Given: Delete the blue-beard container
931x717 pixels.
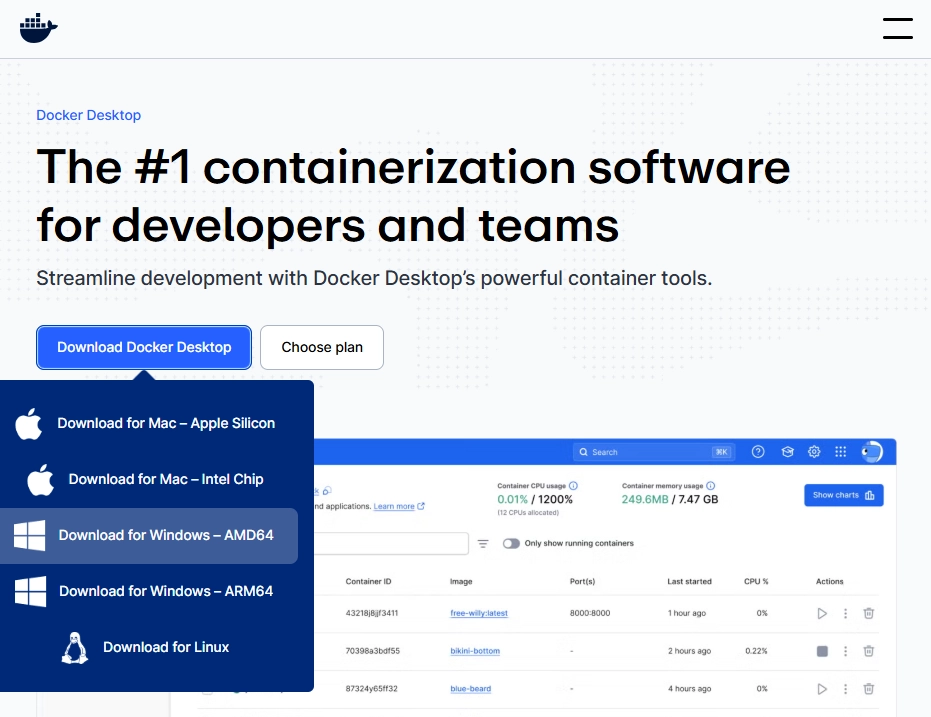Looking at the screenshot, I should [869, 689].
